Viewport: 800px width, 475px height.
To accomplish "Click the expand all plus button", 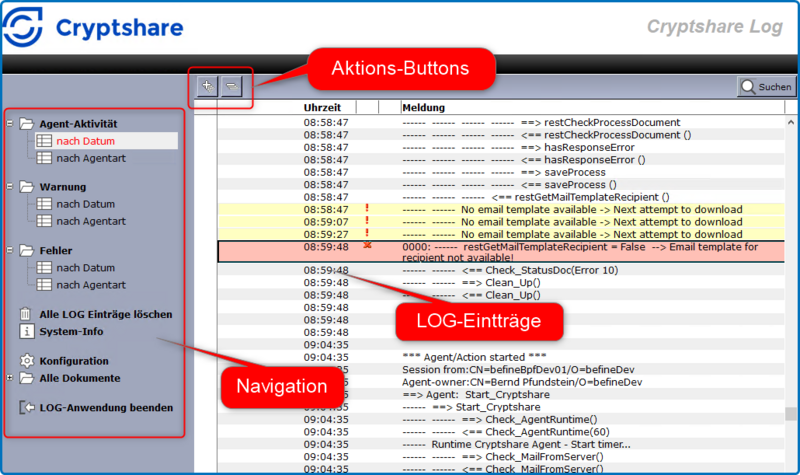I will 206,86.
